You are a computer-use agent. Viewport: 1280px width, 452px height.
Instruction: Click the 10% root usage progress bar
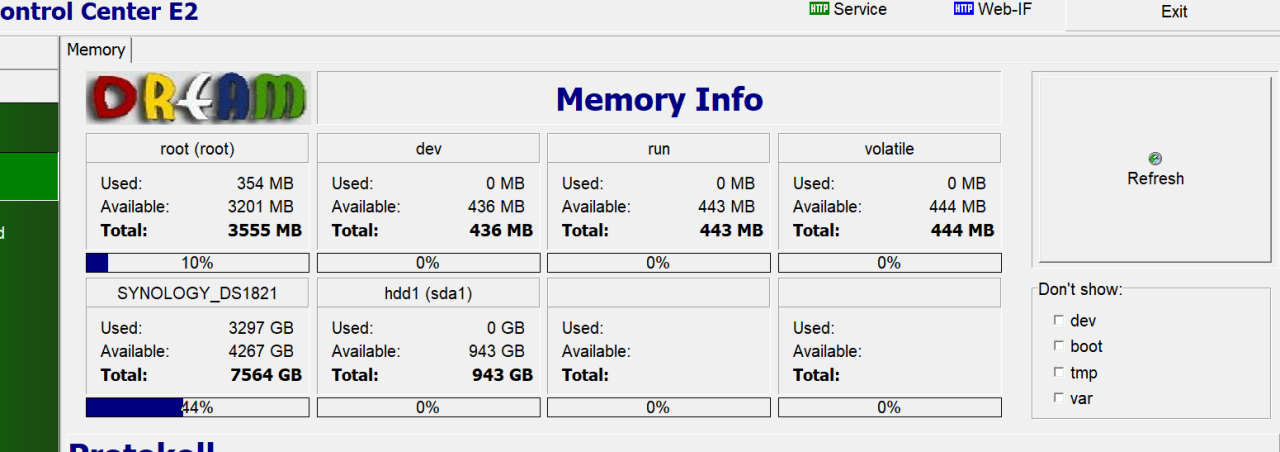[x=197, y=263]
